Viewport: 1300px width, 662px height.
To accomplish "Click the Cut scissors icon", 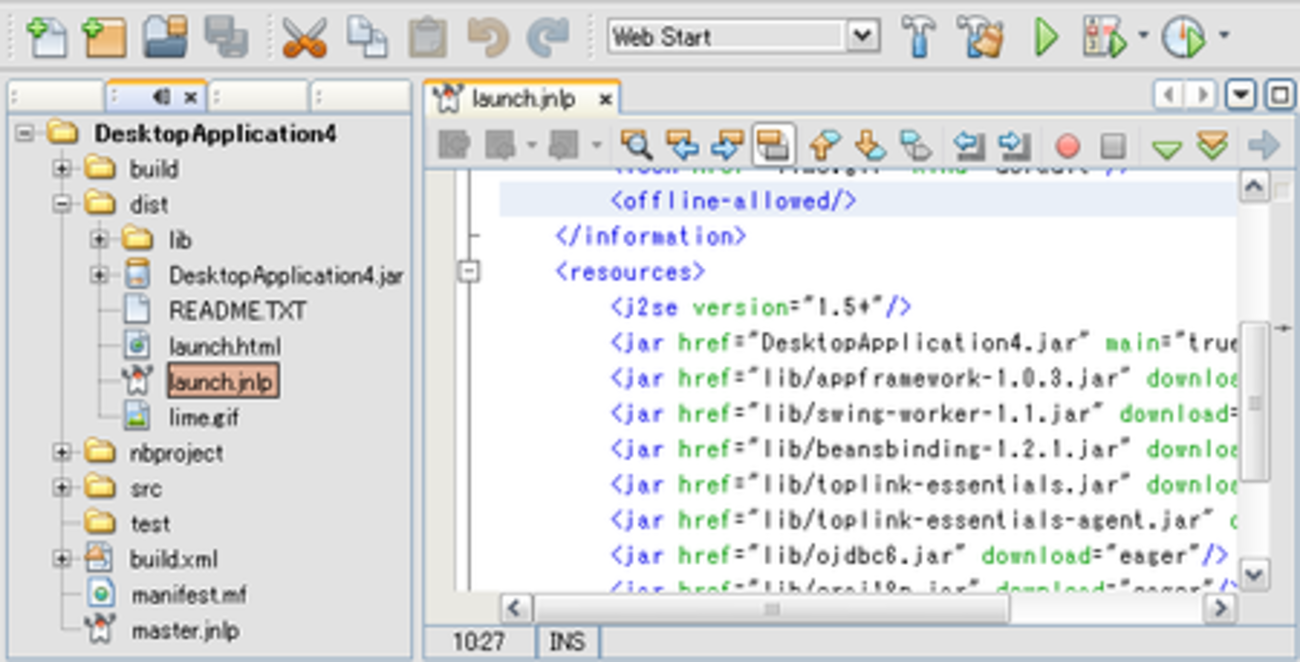I will [x=304, y=38].
